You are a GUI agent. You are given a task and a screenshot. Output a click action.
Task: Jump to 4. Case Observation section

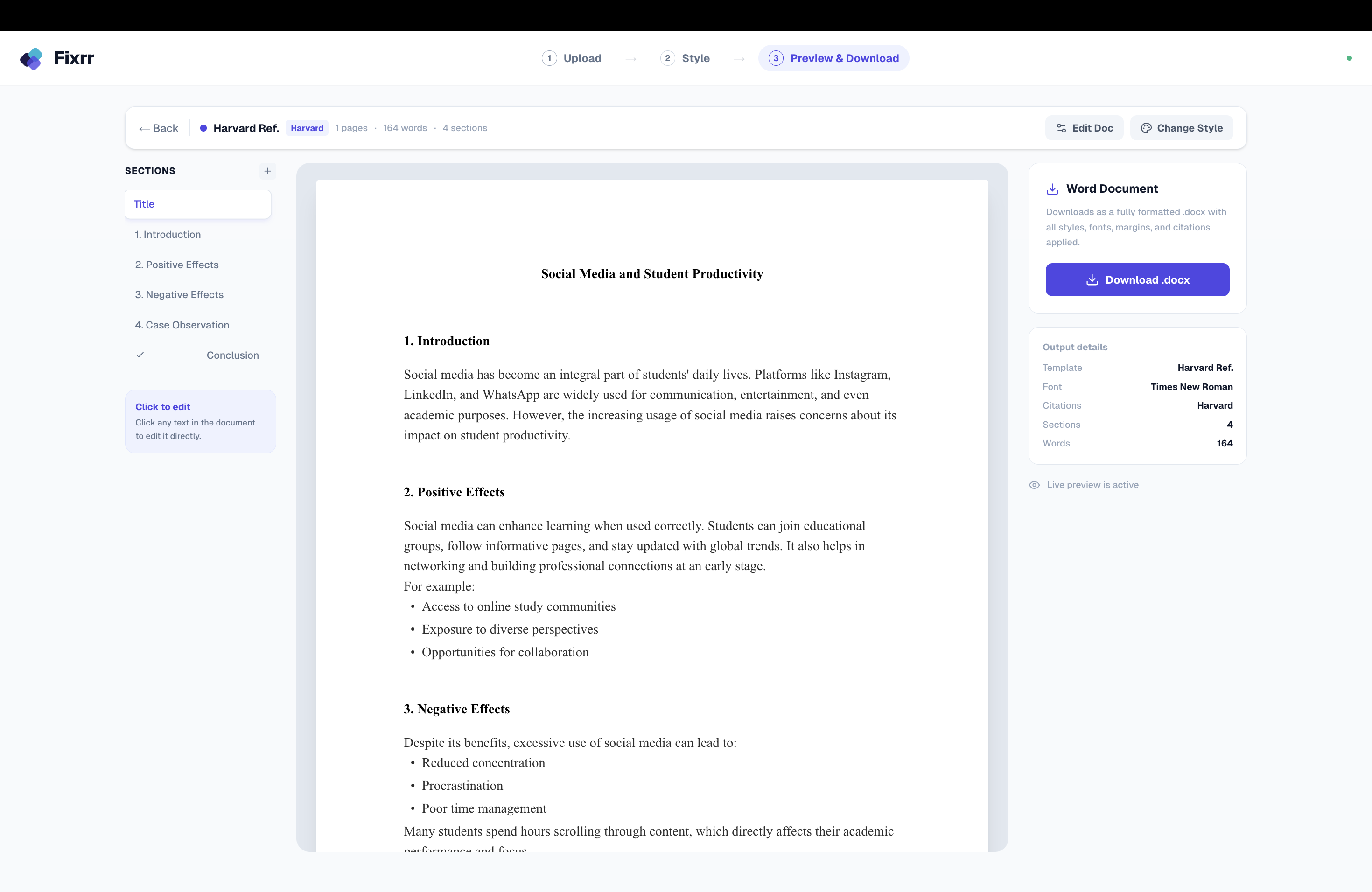tap(182, 325)
